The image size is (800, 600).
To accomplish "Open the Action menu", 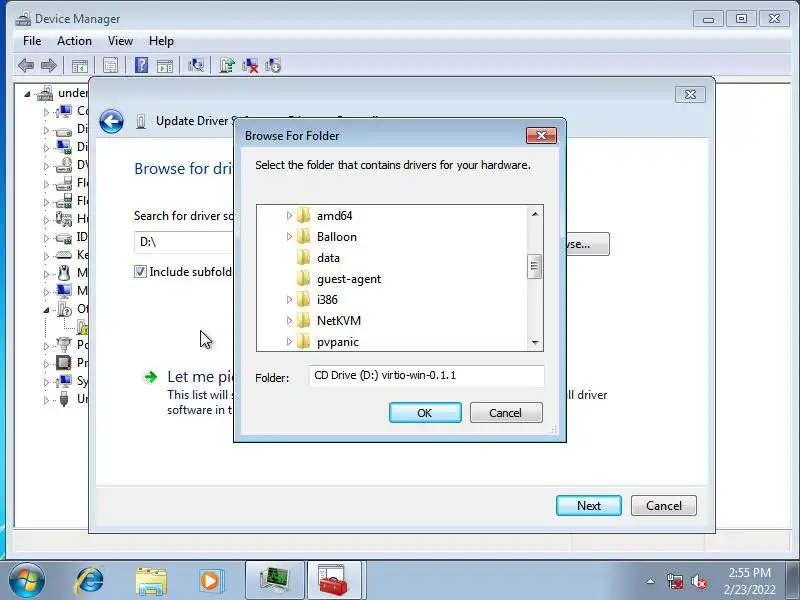I will (x=74, y=41).
